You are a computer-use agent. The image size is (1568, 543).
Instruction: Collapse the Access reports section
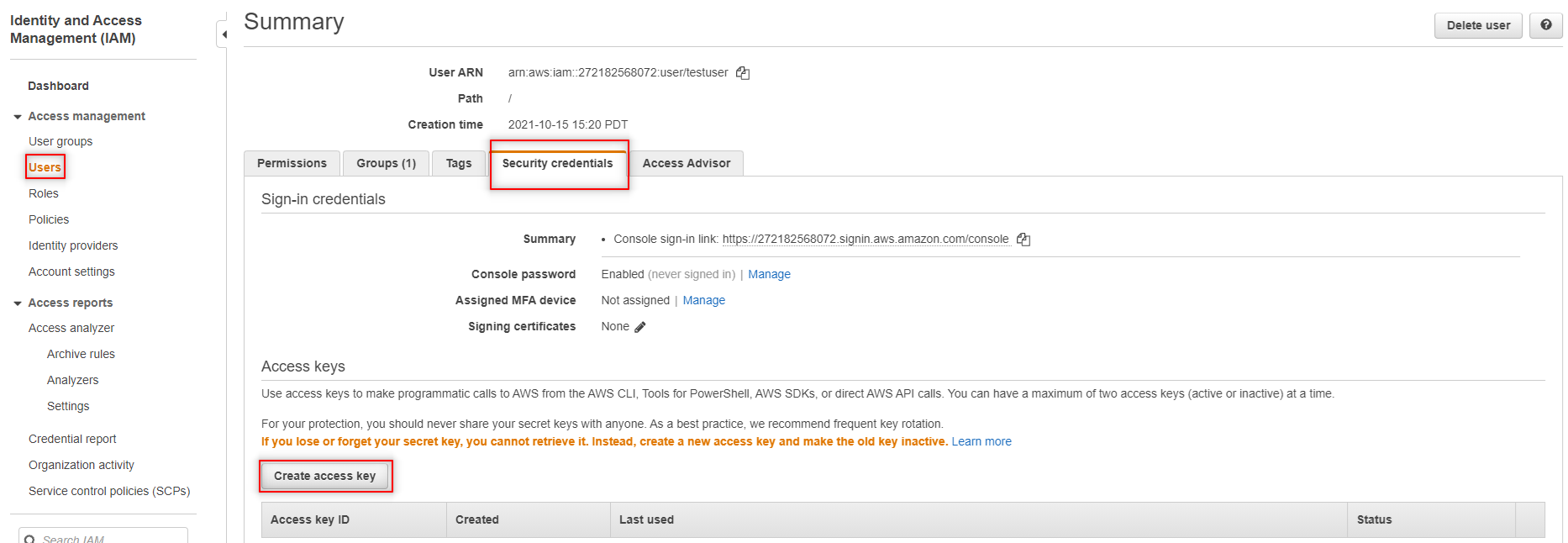(18, 303)
